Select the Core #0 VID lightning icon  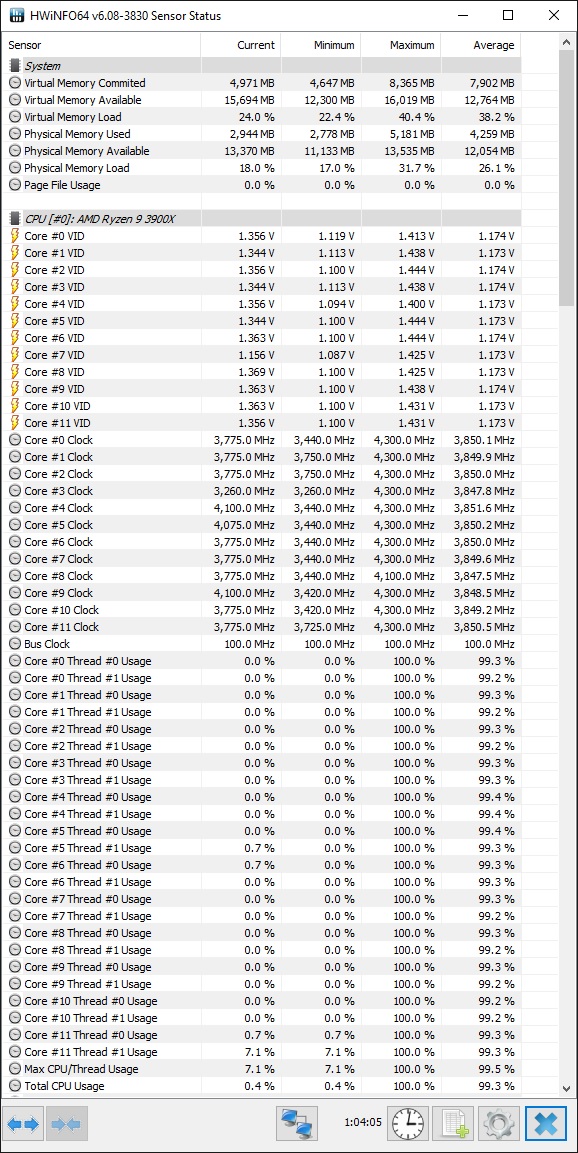[x=15, y=236]
